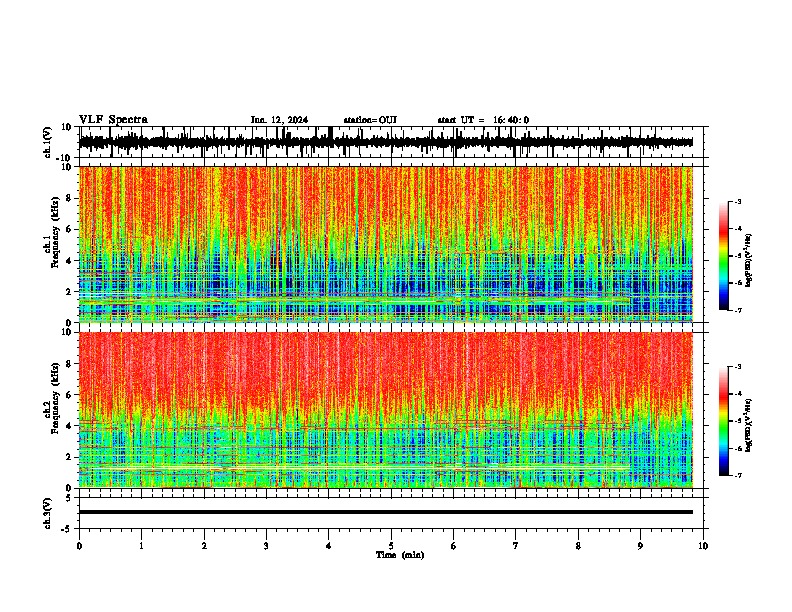This screenshot has height=612, width=792.
Task: Click the "Time (min)" x-axis label
Action: (x=400, y=555)
